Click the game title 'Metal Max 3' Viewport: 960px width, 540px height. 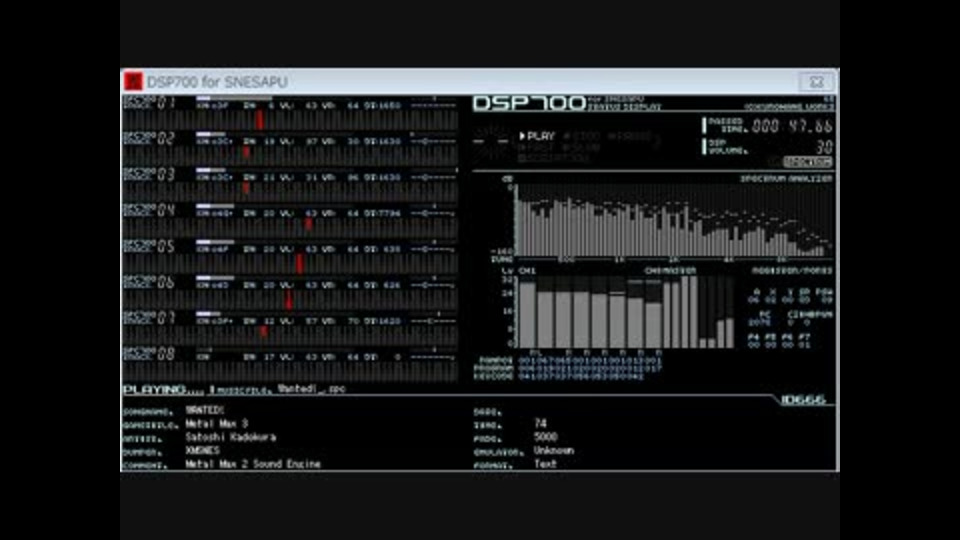point(217,424)
